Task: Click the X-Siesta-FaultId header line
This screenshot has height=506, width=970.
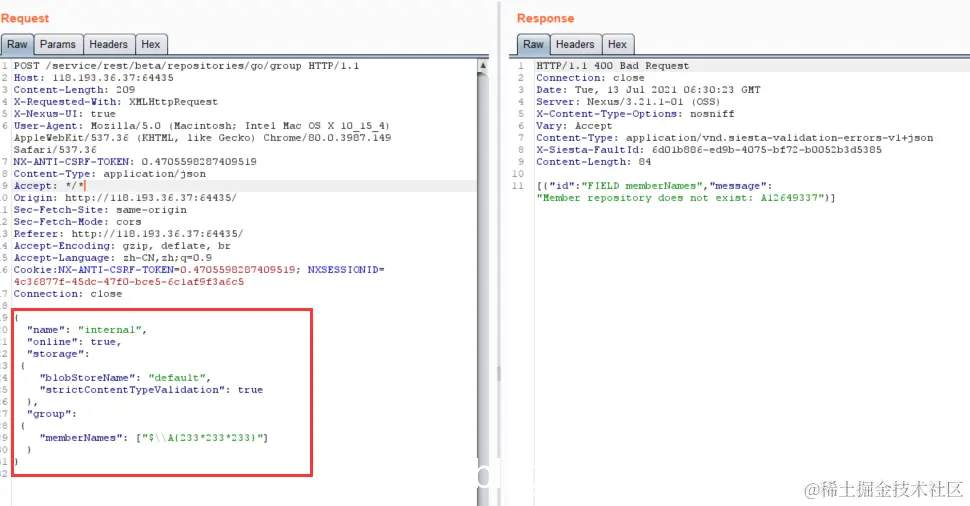Action: tap(709, 150)
